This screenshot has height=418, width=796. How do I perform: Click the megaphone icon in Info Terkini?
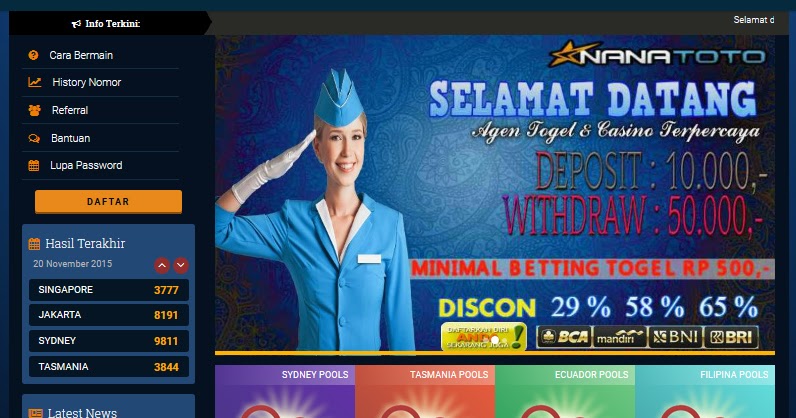pos(76,24)
